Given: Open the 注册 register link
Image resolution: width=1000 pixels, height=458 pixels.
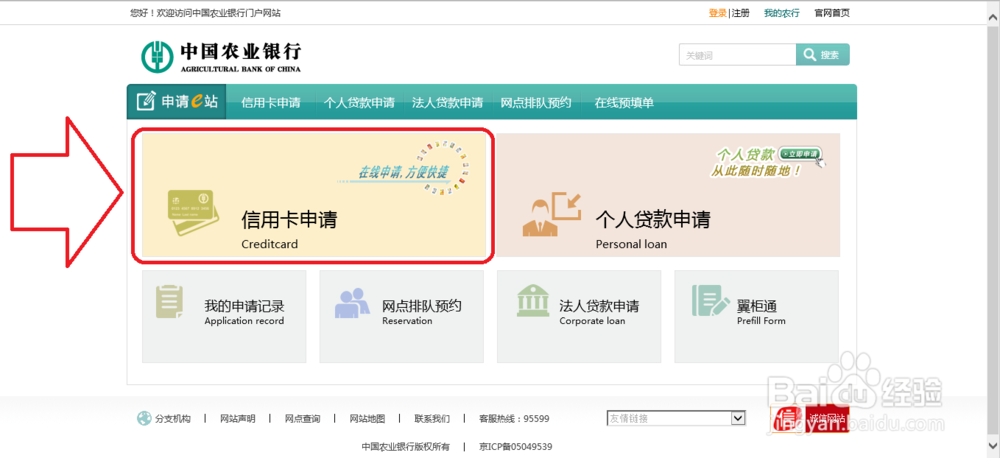Looking at the screenshot, I should pos(740,13).
